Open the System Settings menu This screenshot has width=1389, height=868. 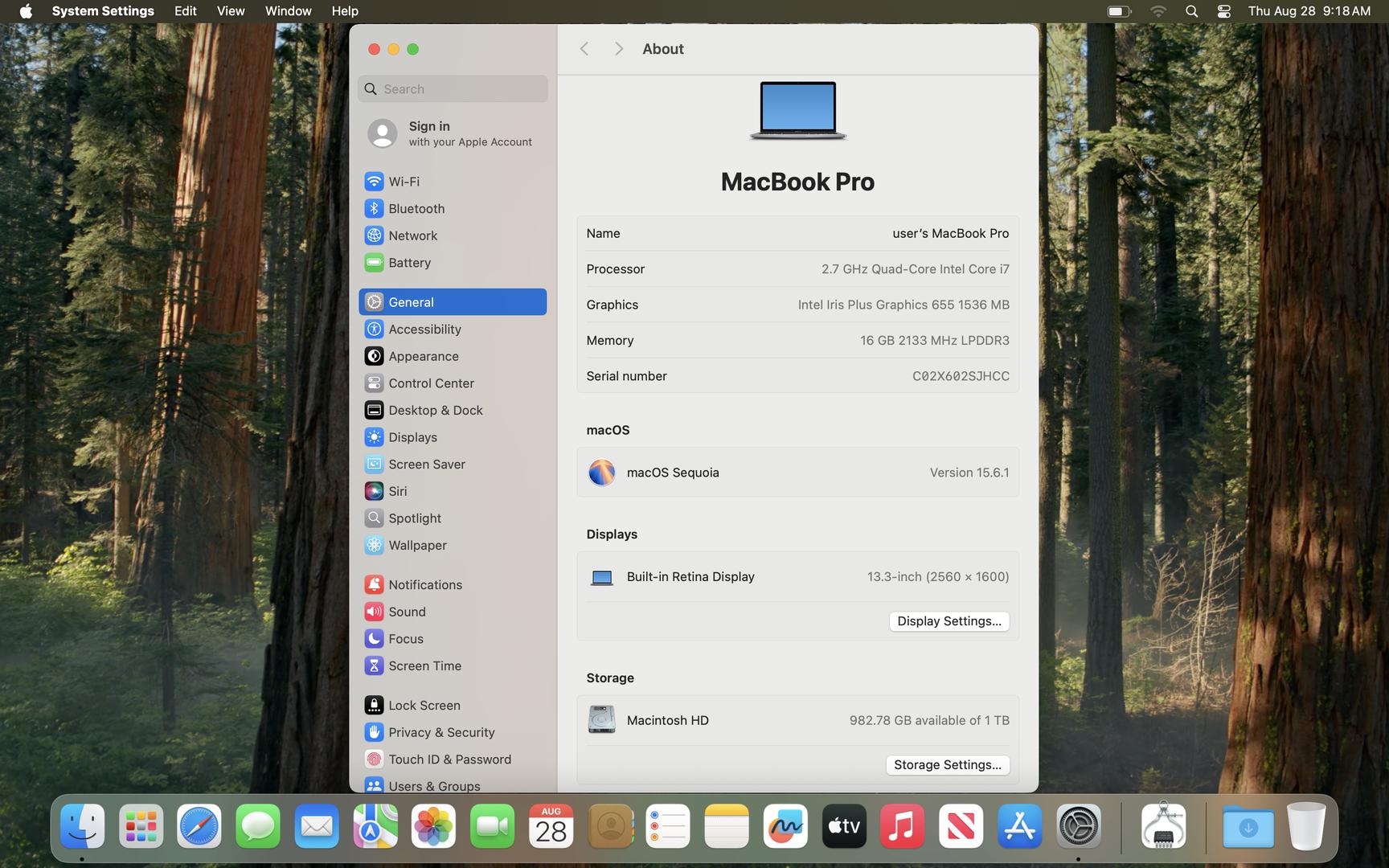coord(103,11)
